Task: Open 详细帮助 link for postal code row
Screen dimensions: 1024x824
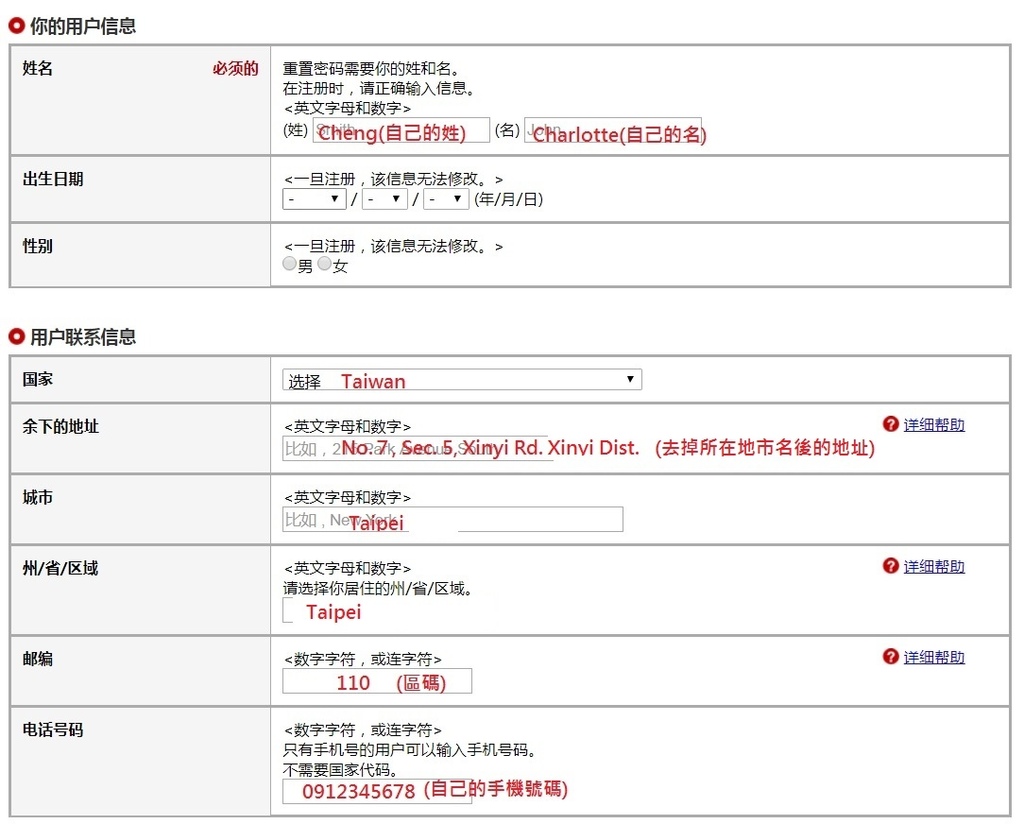Action: coord(934,657)
